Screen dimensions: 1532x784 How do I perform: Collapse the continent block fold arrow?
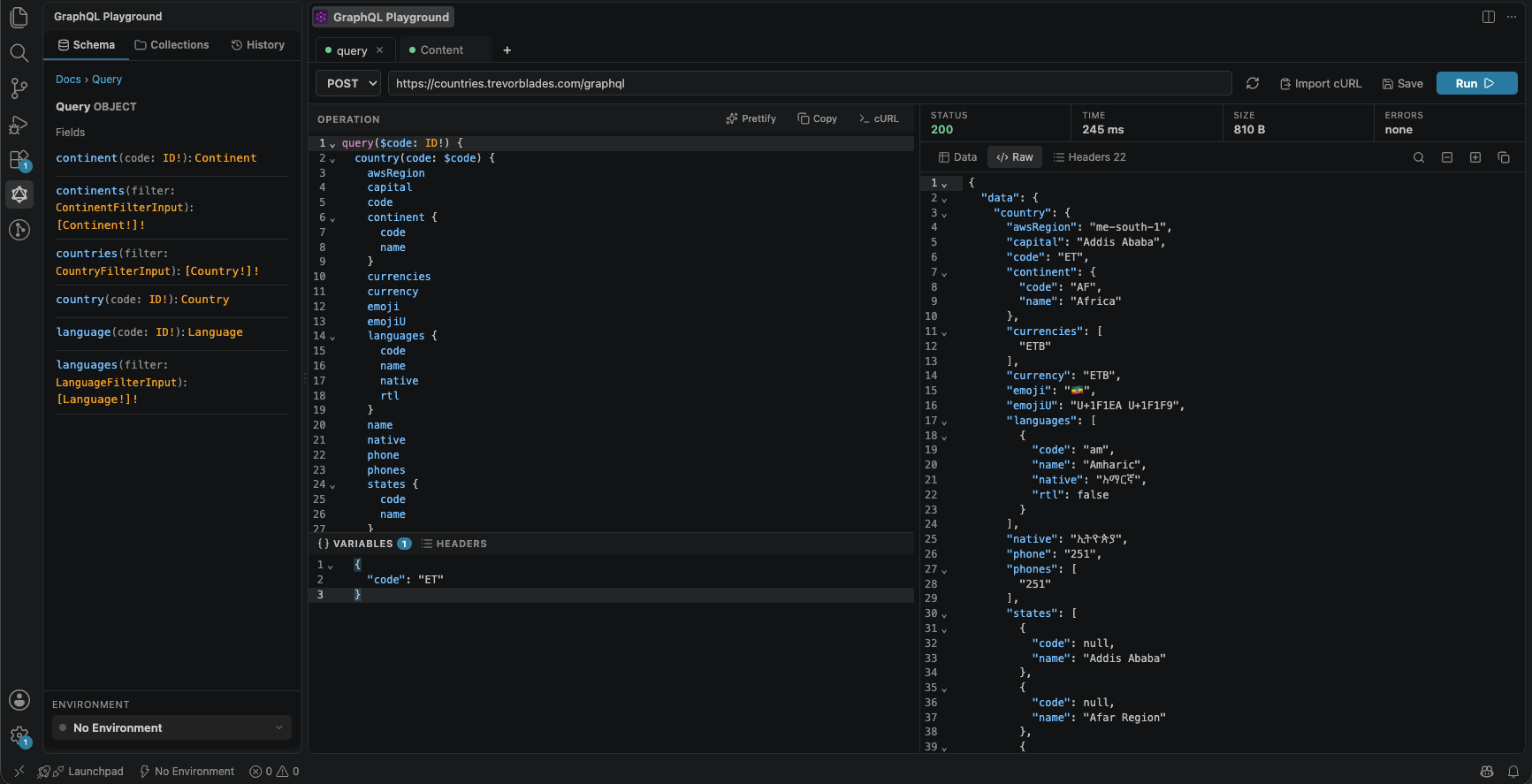tap(332, 218)
